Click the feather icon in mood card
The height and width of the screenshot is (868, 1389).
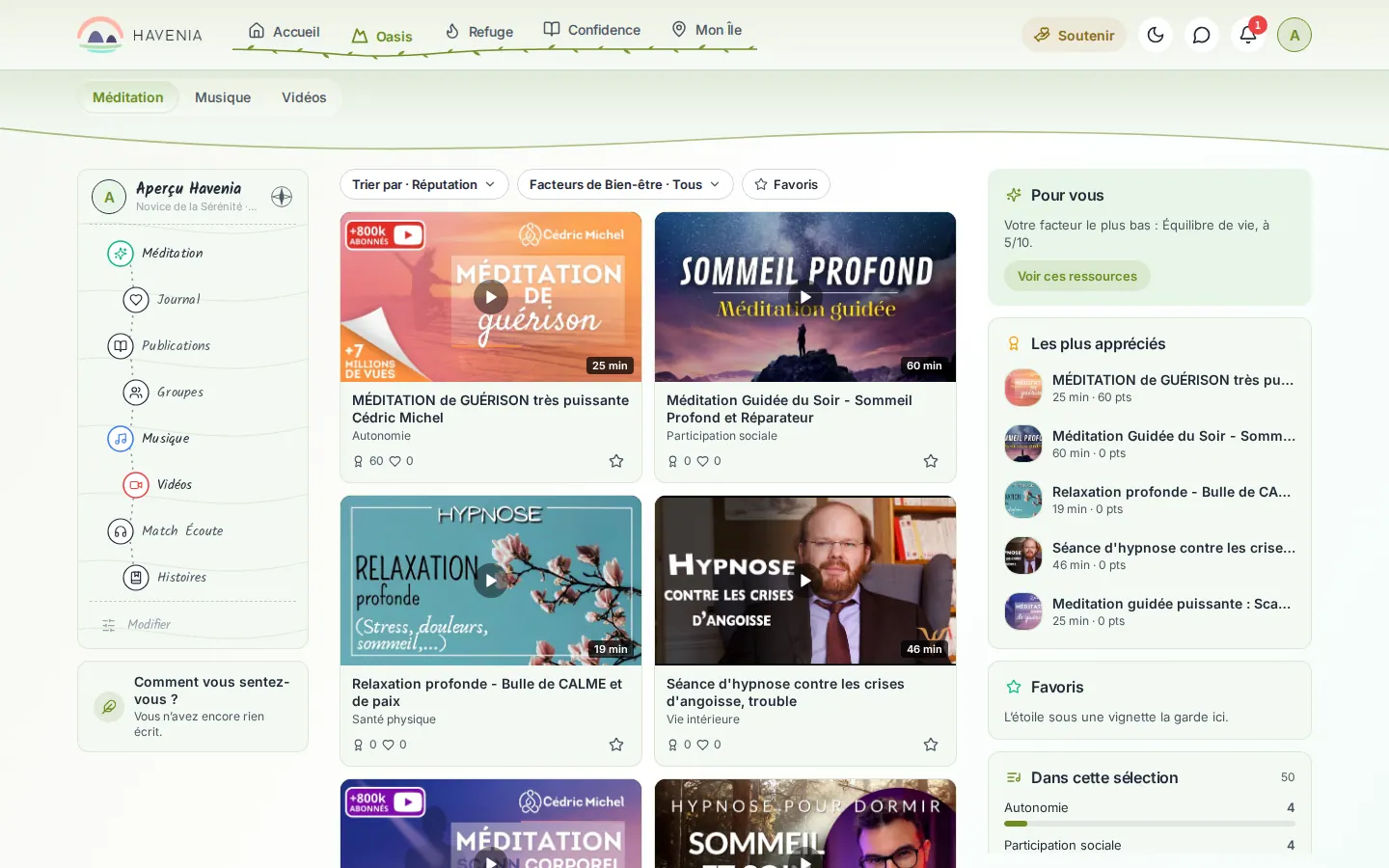pyautogui.click(x=109, y=706)
